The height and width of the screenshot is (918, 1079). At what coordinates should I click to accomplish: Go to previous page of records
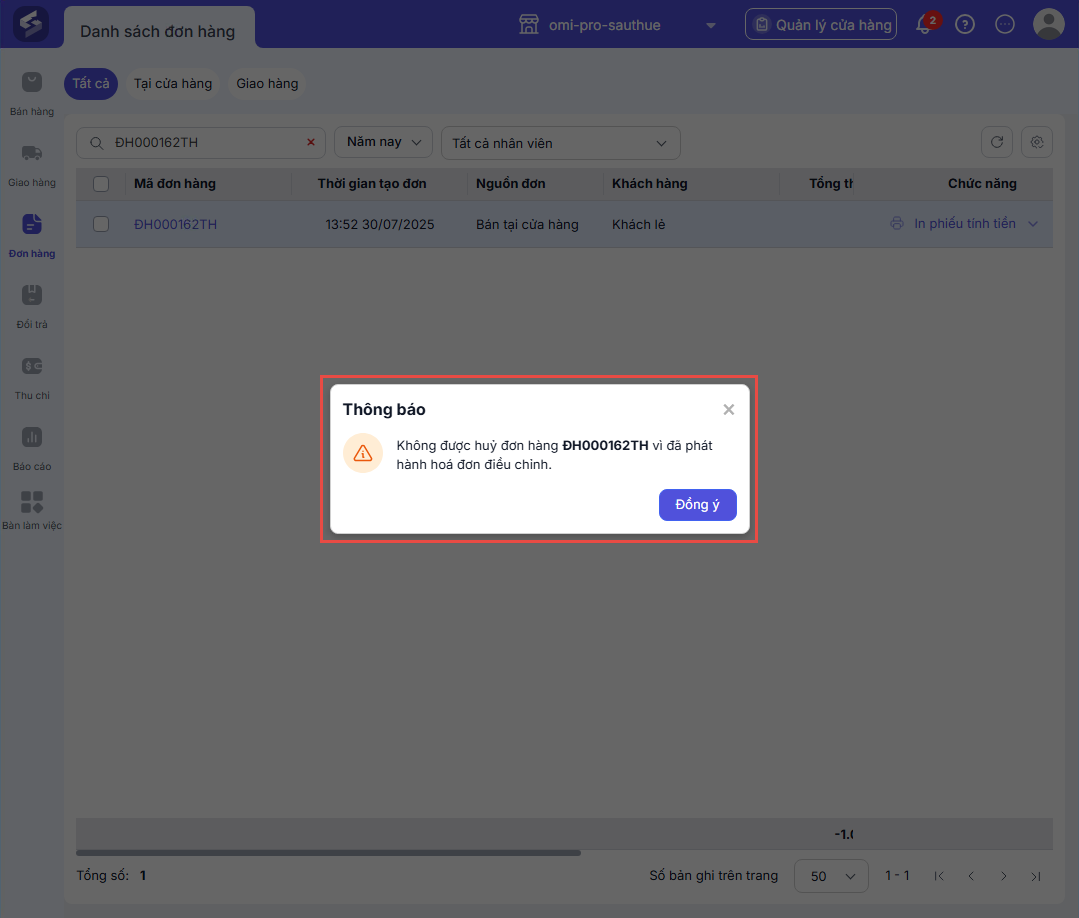tap(971, 876)
